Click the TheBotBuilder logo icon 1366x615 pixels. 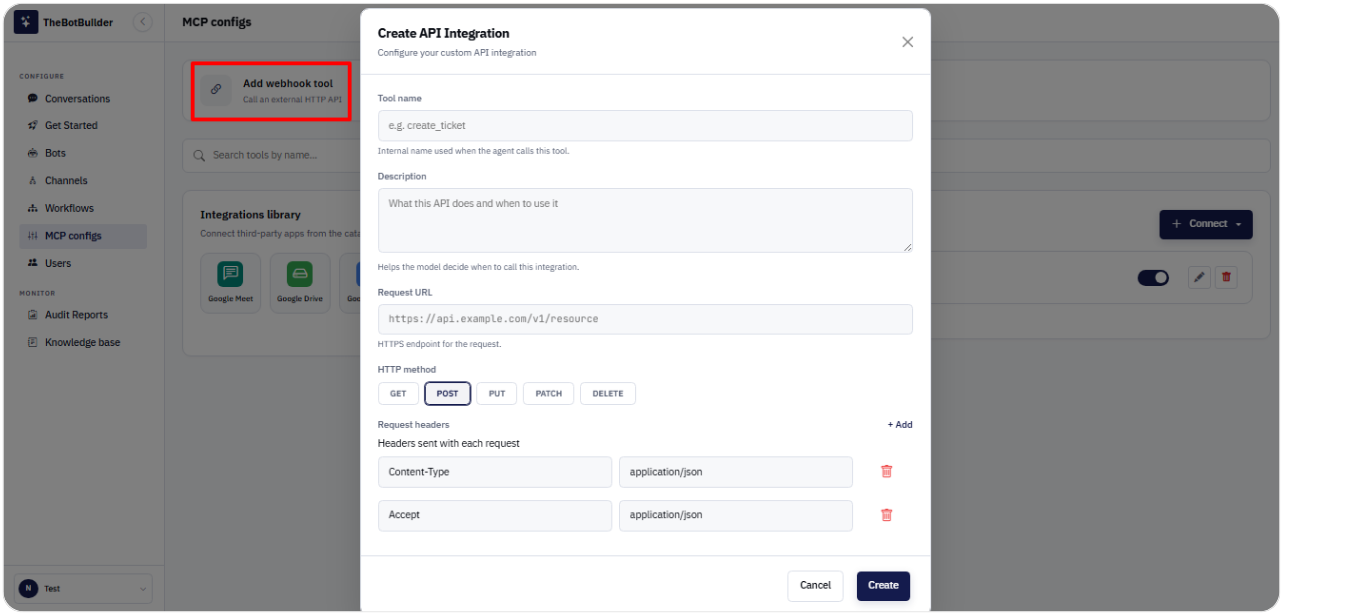(x=26, y=22)
